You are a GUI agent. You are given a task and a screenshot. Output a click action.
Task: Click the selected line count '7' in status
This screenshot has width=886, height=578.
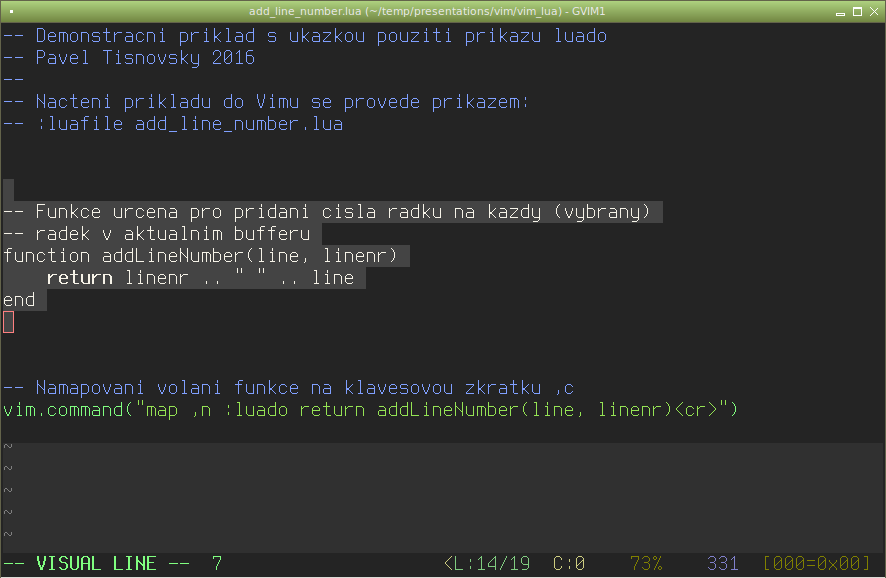point(218,564)
